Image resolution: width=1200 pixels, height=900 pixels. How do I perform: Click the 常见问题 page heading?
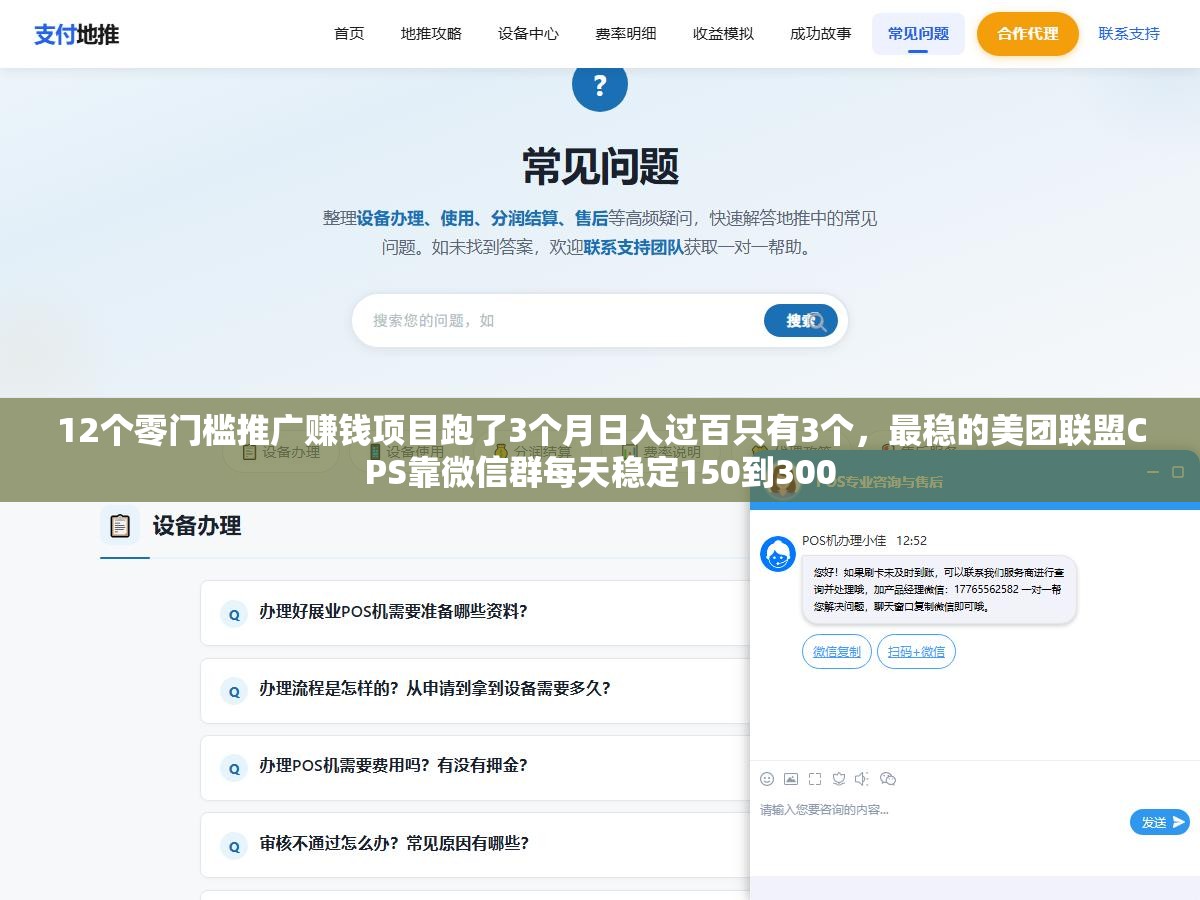coord(600,166)
